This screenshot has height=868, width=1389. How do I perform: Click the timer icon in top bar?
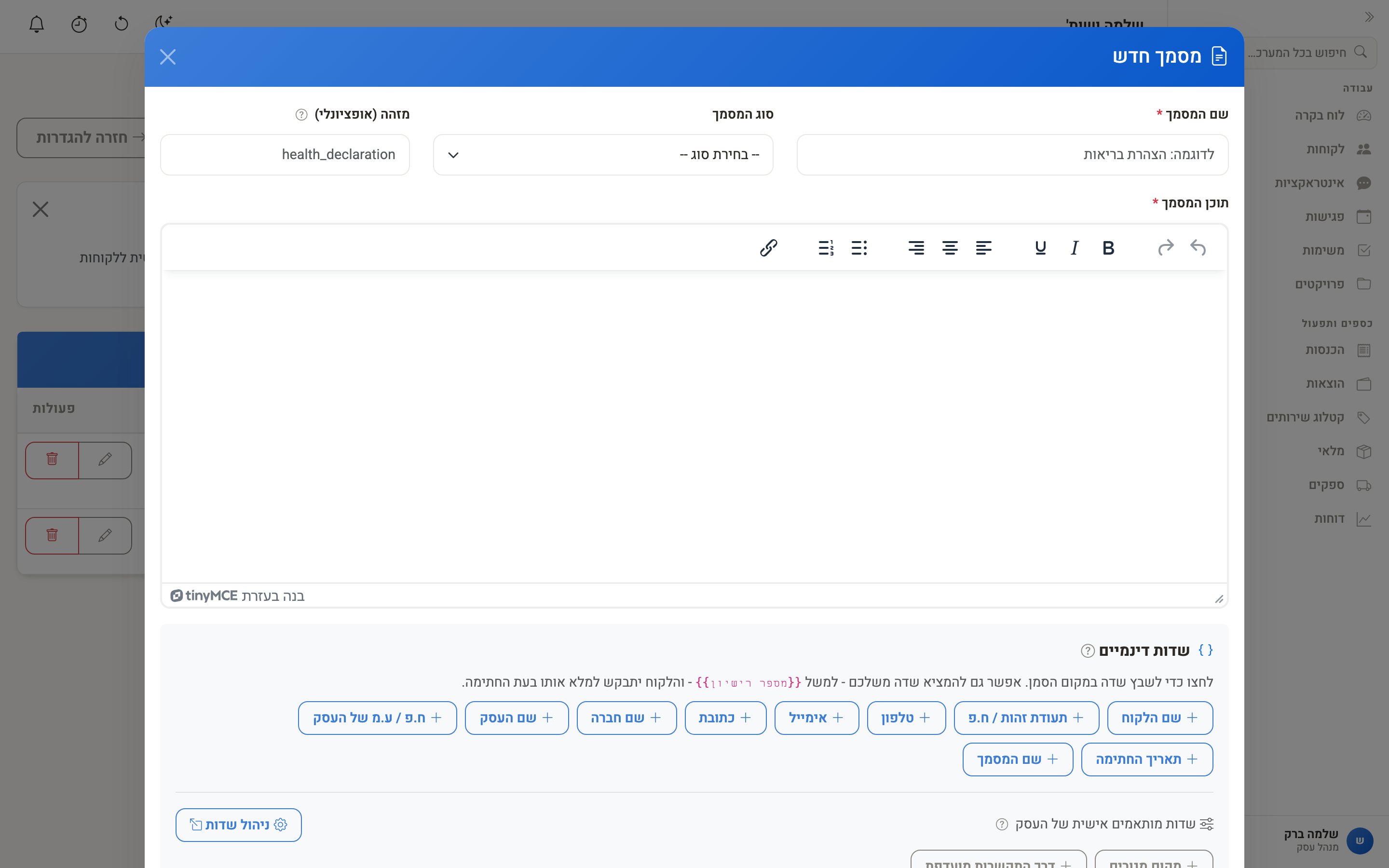tap(79, 24)
